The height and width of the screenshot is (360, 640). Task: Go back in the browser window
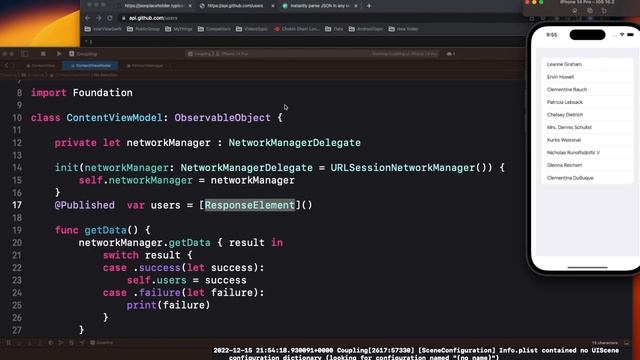88,18
